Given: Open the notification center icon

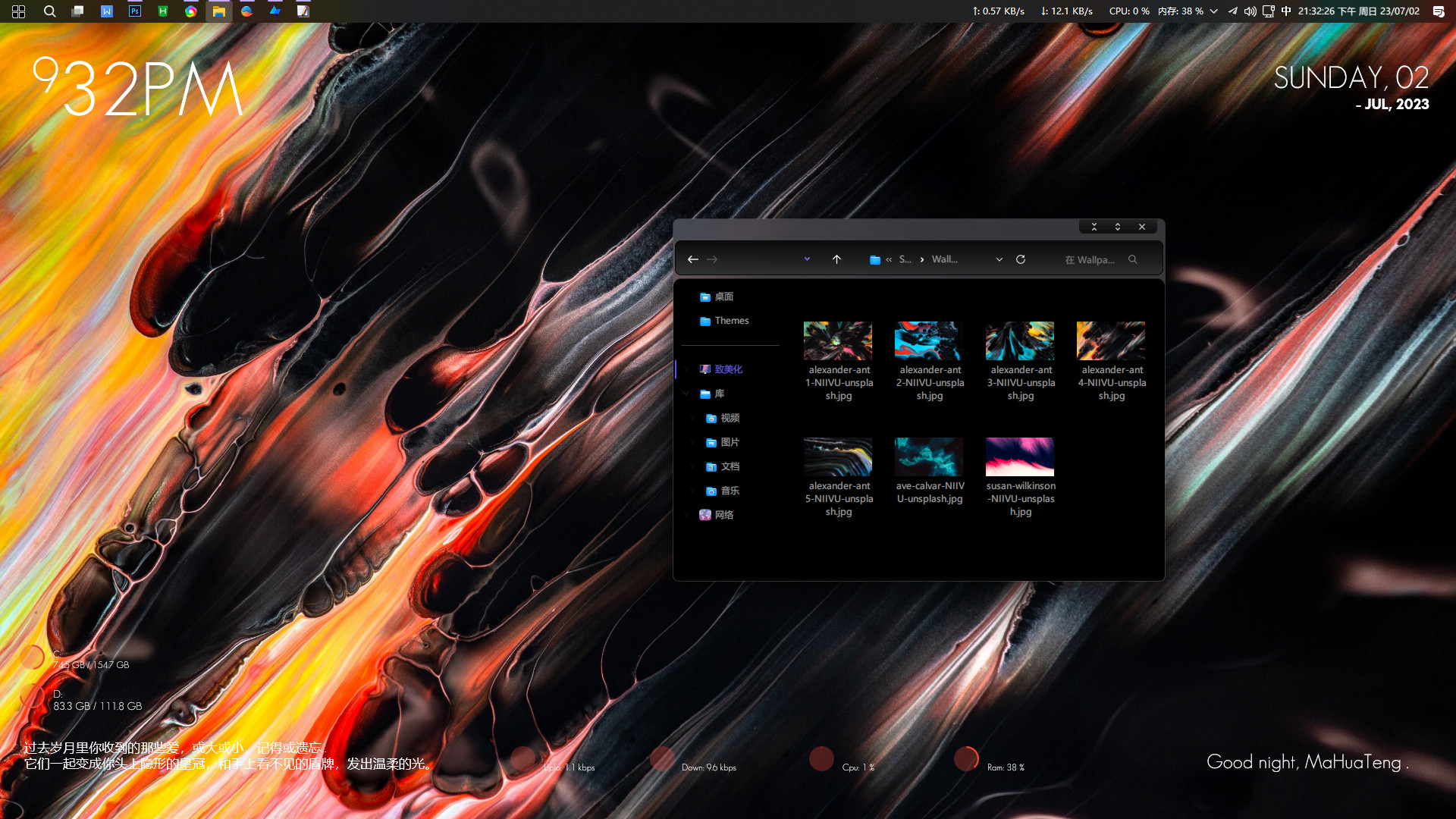Looking at the screenshot, I should [x=1438, y=11].
